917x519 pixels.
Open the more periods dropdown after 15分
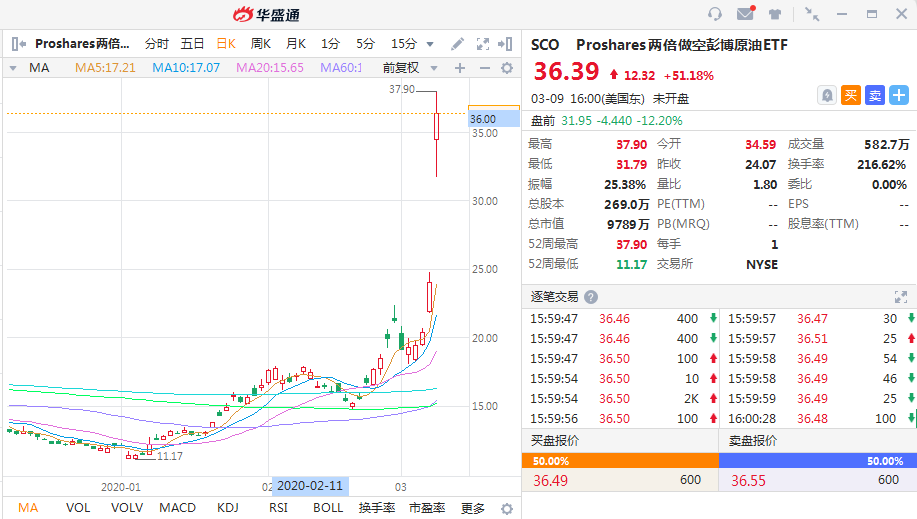430,44
